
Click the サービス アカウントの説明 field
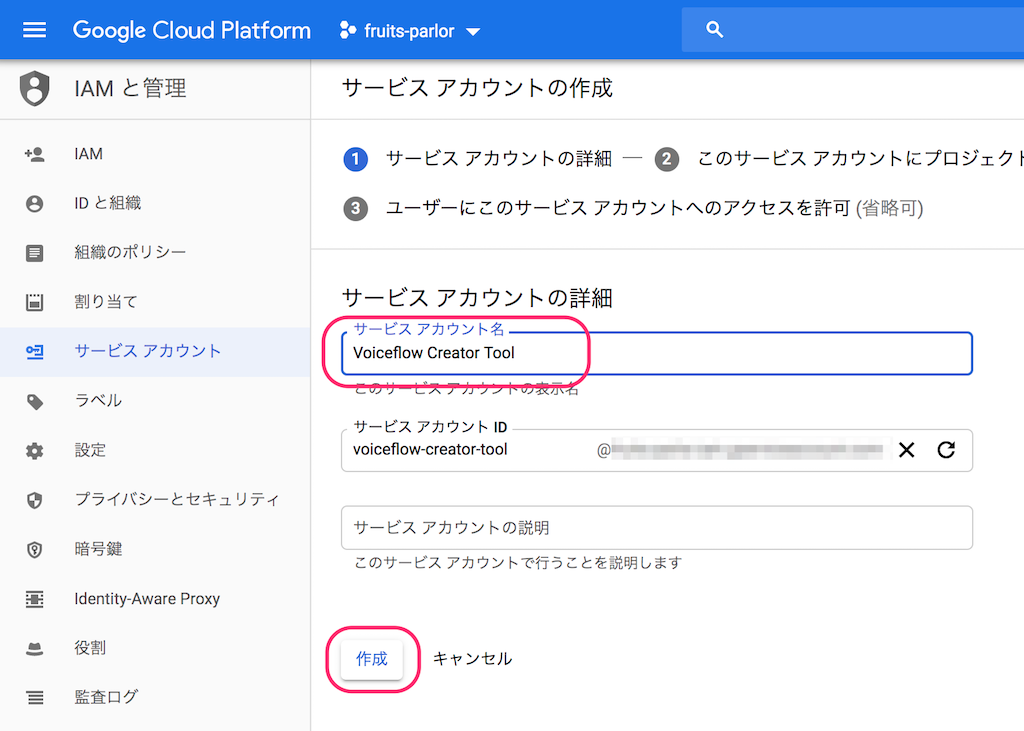click(657, 528)
